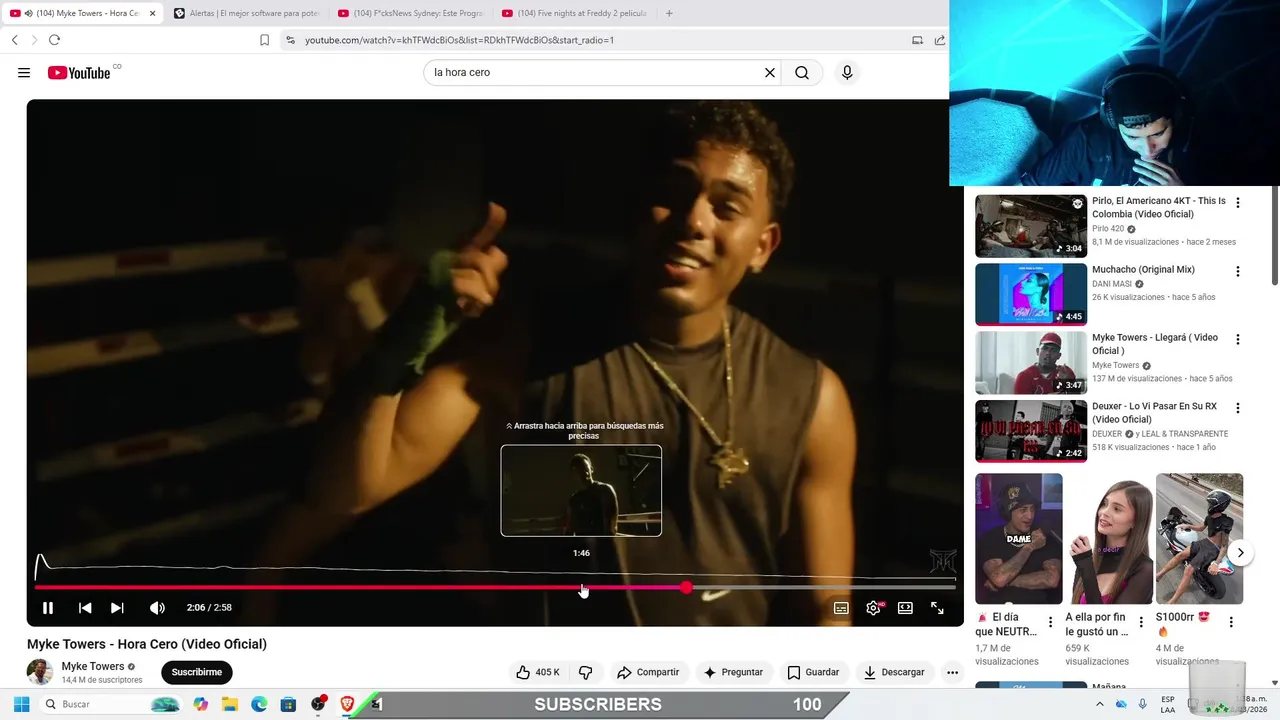
Task: Dislike the video with thumbs down
Action: coord(586,672)
